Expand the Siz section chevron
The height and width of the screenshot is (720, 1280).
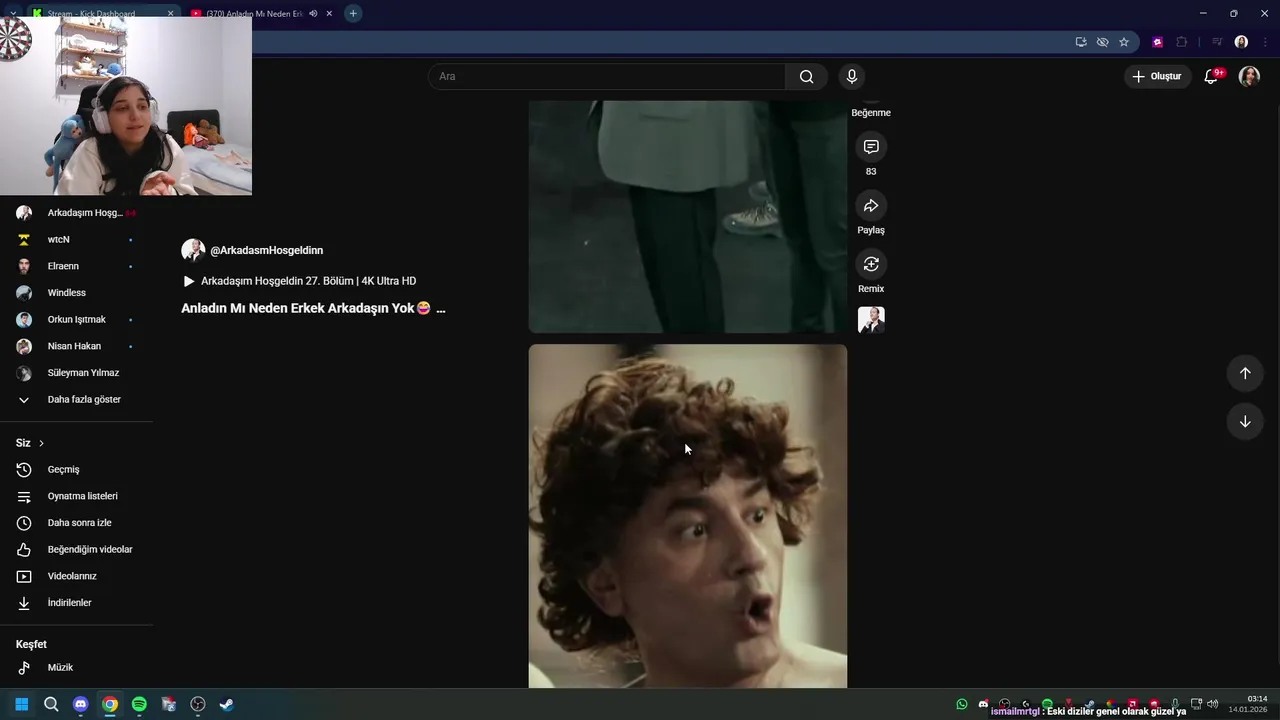pos(41,443)
